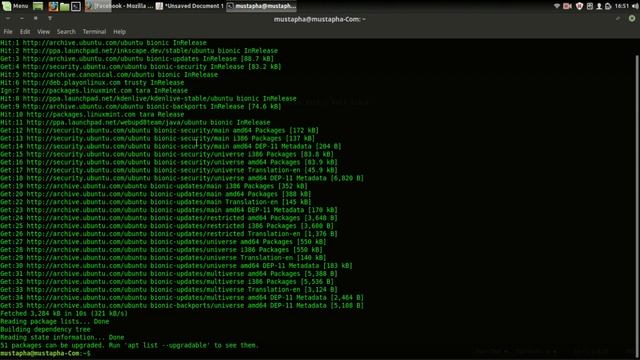
Task: Click the 'Hit:8' kdenlive-stable ppa line
Action: [x=148, y=98]
